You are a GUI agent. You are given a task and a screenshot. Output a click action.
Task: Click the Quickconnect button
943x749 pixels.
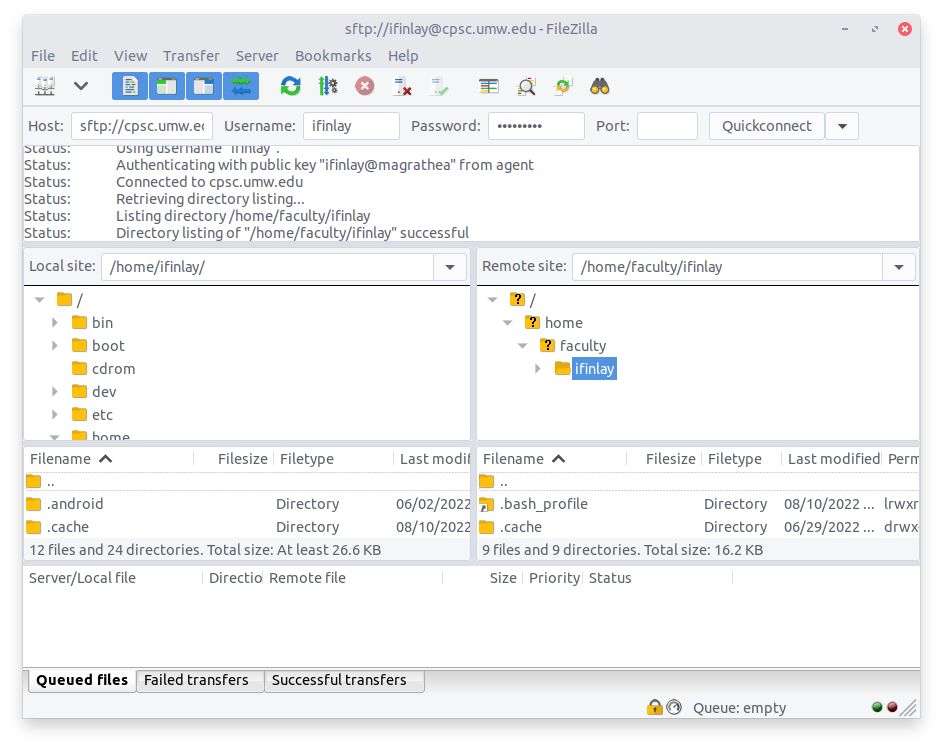[x=767, y=126]
